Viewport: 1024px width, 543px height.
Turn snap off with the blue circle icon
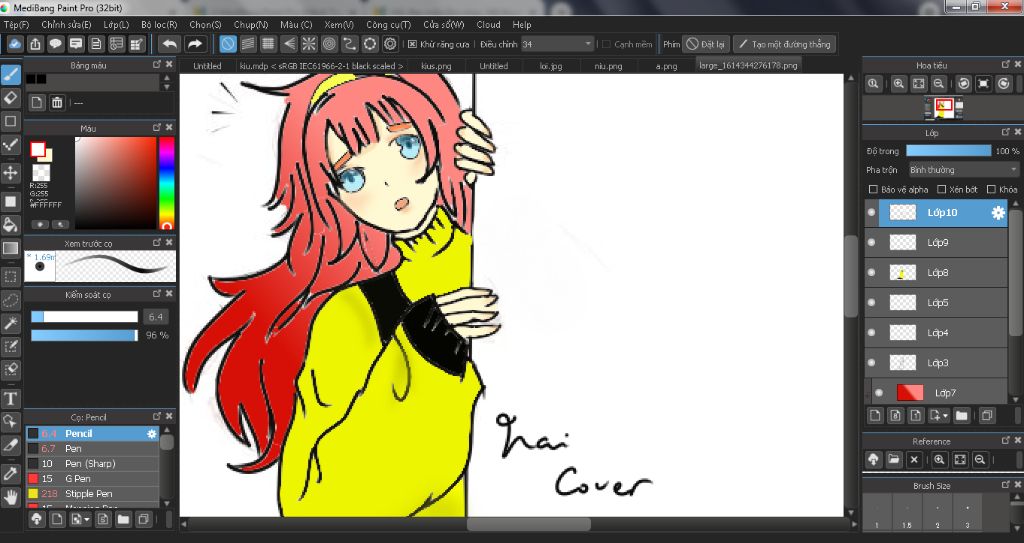tap(227, 44)
